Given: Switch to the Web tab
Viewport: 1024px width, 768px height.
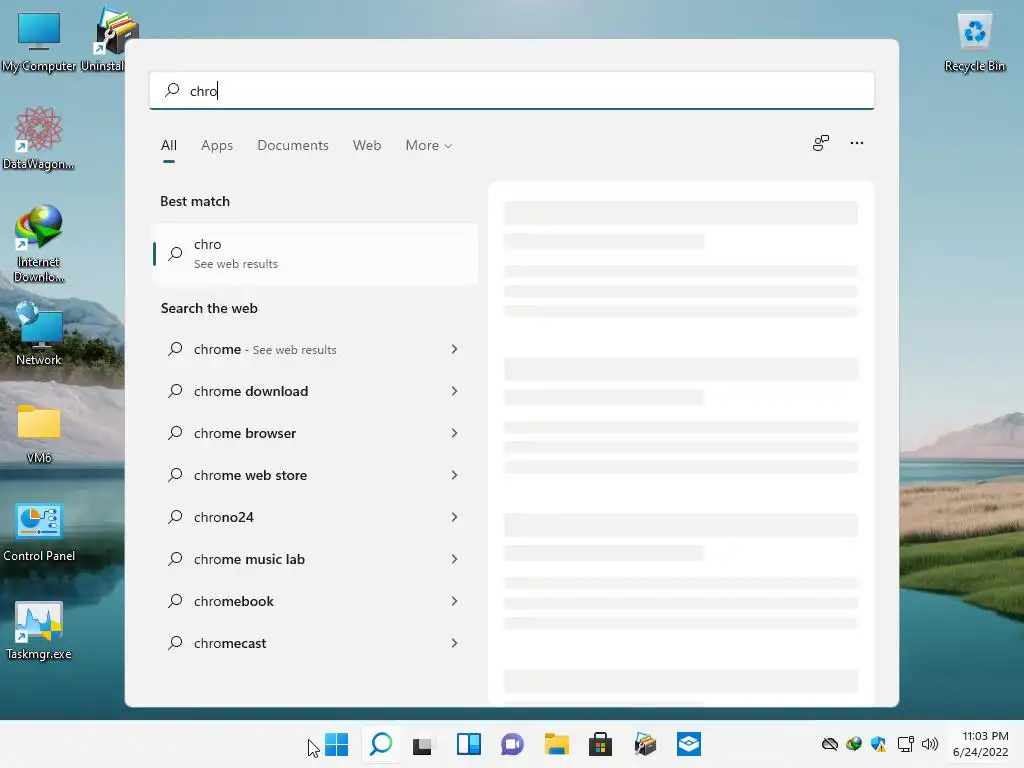Looking at the screenshot, I should pyautogui.click(x=367, y=146).
